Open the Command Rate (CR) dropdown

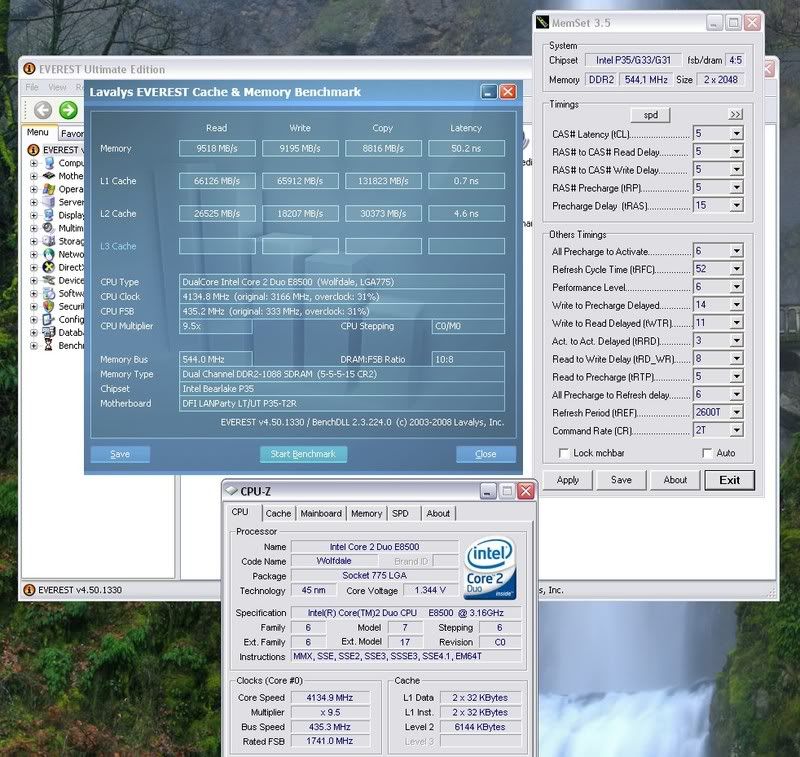(x=736, y=429)
